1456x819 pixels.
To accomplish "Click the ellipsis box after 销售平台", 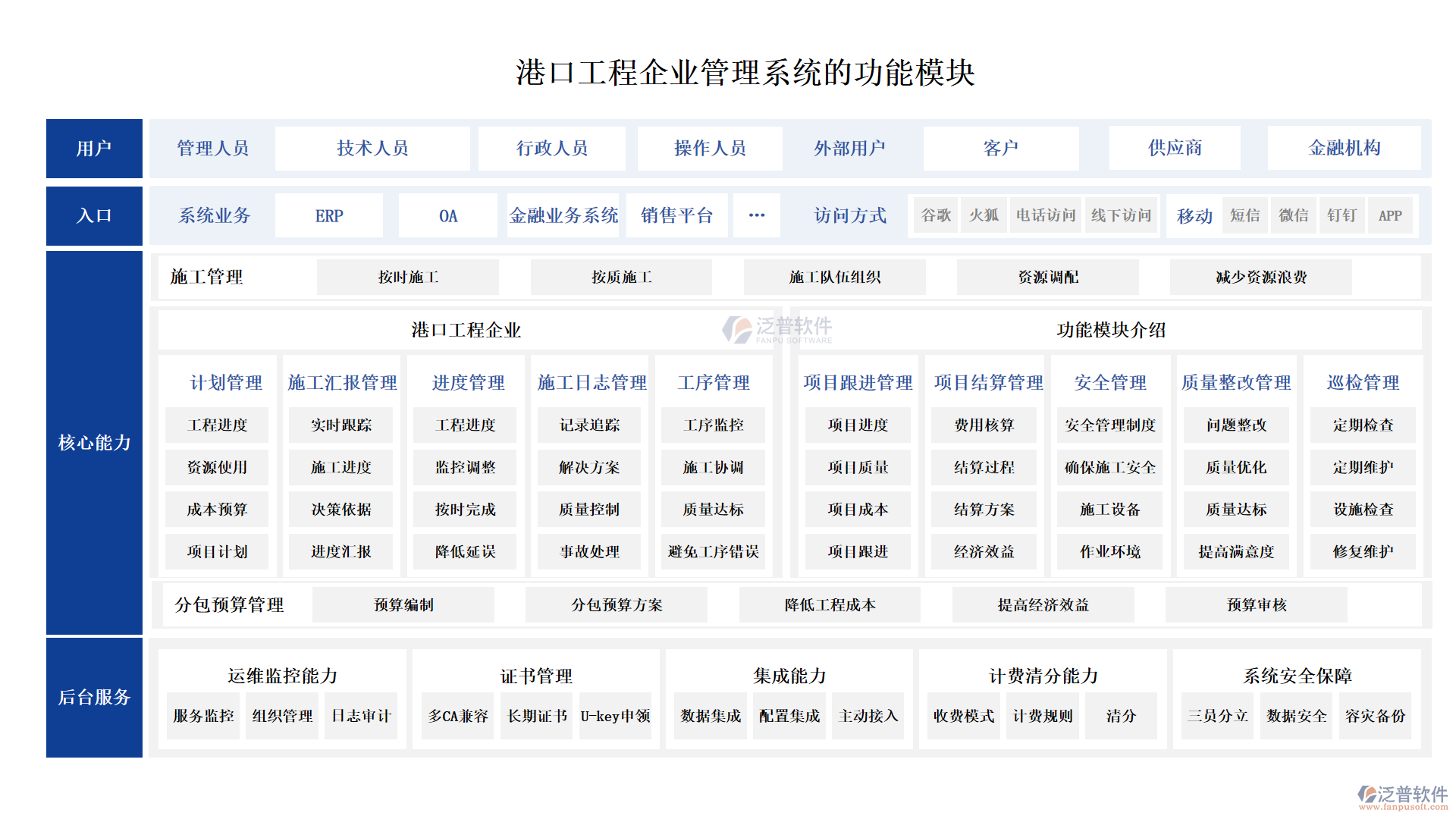I will tap(756, 215).
